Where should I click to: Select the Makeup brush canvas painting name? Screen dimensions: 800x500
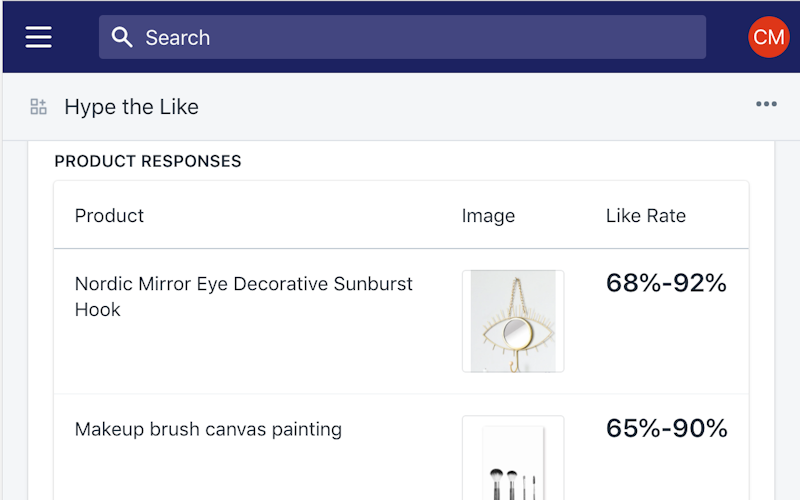(x=208, y=429)
